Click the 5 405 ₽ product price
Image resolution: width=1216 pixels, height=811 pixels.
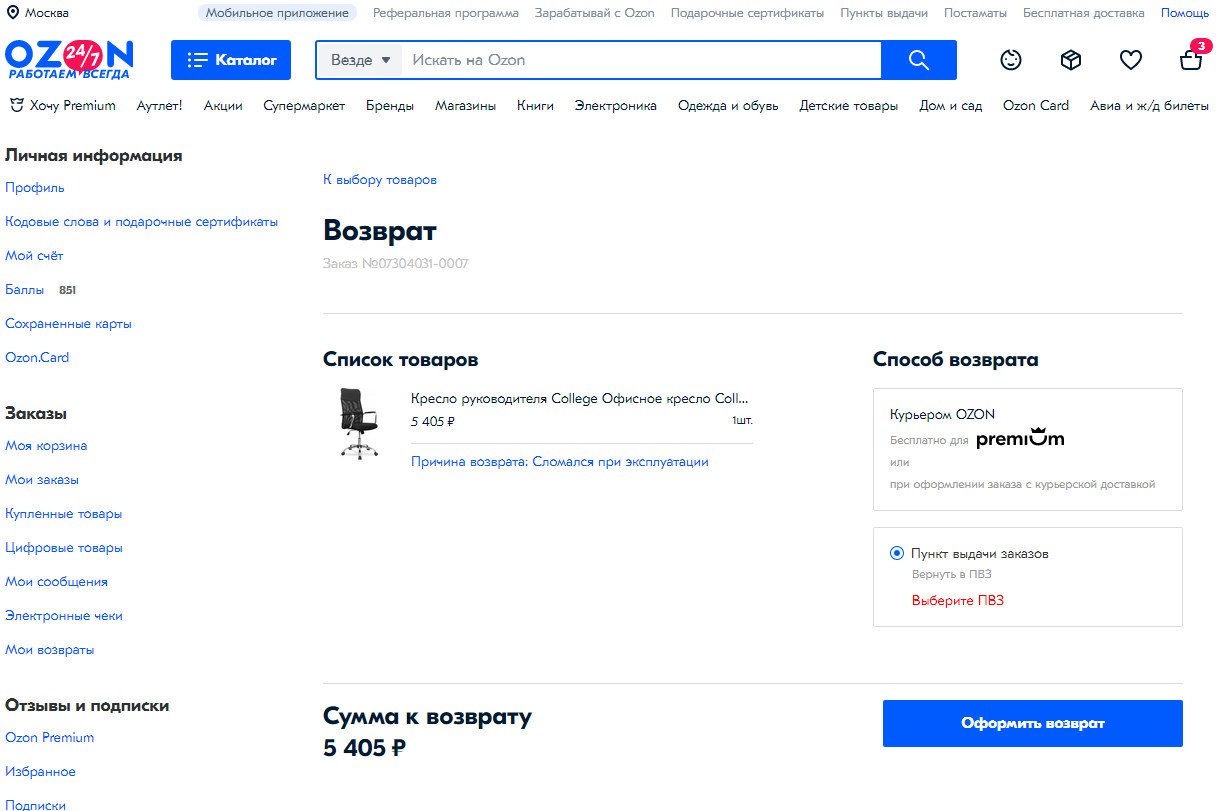pyautogui.click(x=433, y=422)
